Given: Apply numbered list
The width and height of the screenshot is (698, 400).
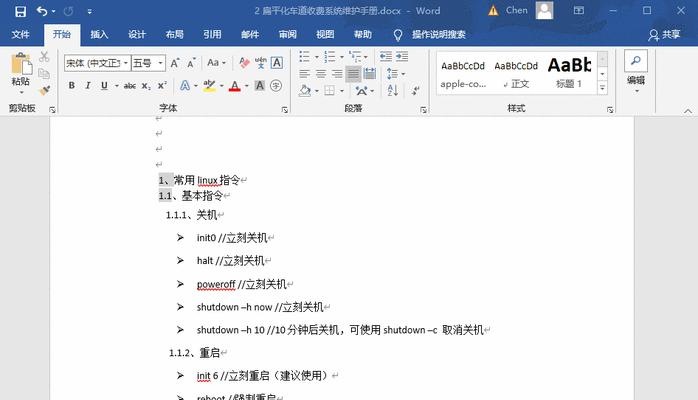Looking at the screenshot, I should pos(330,57).
